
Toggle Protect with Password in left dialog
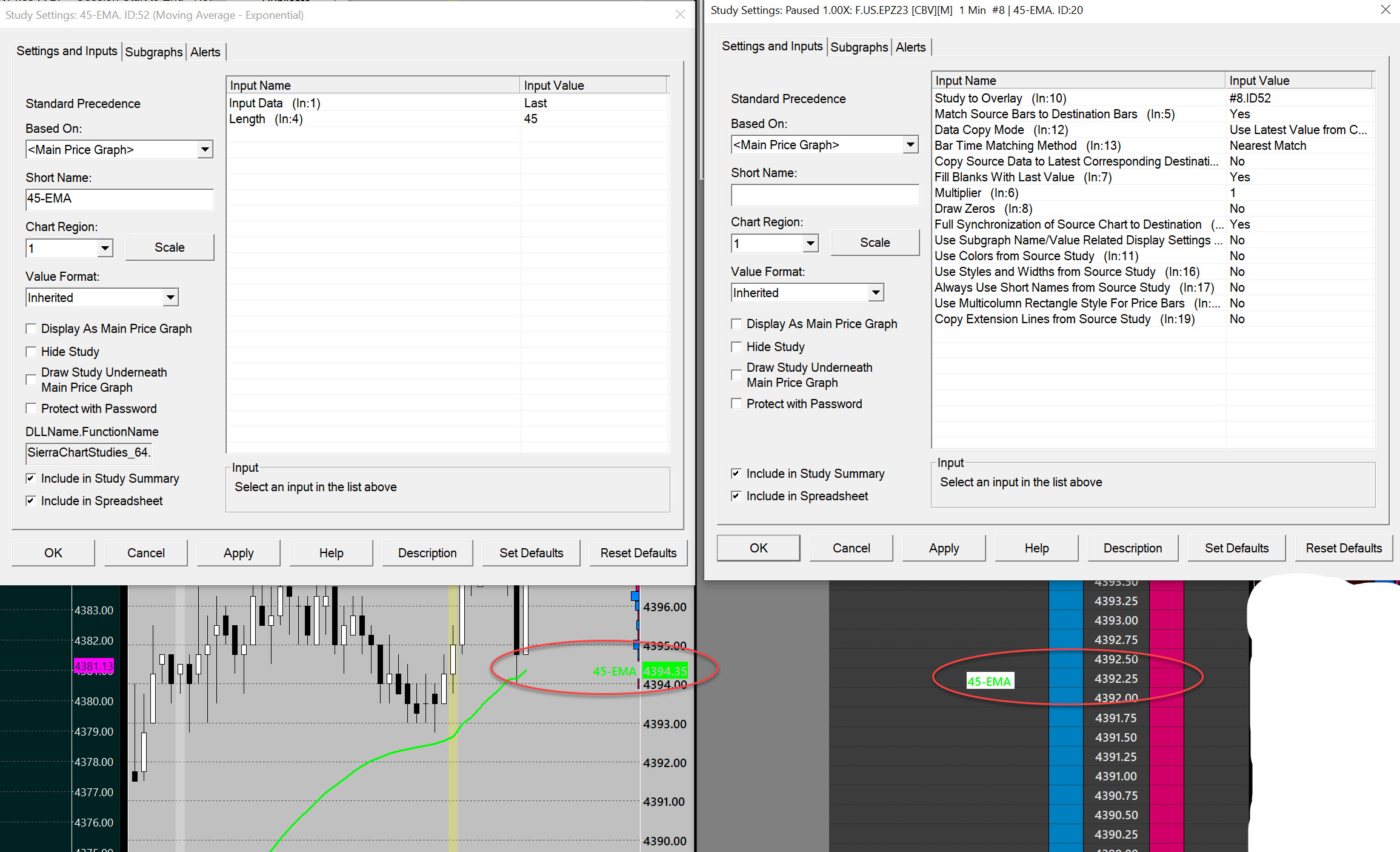pyautogui.click(x=31, y=409)
